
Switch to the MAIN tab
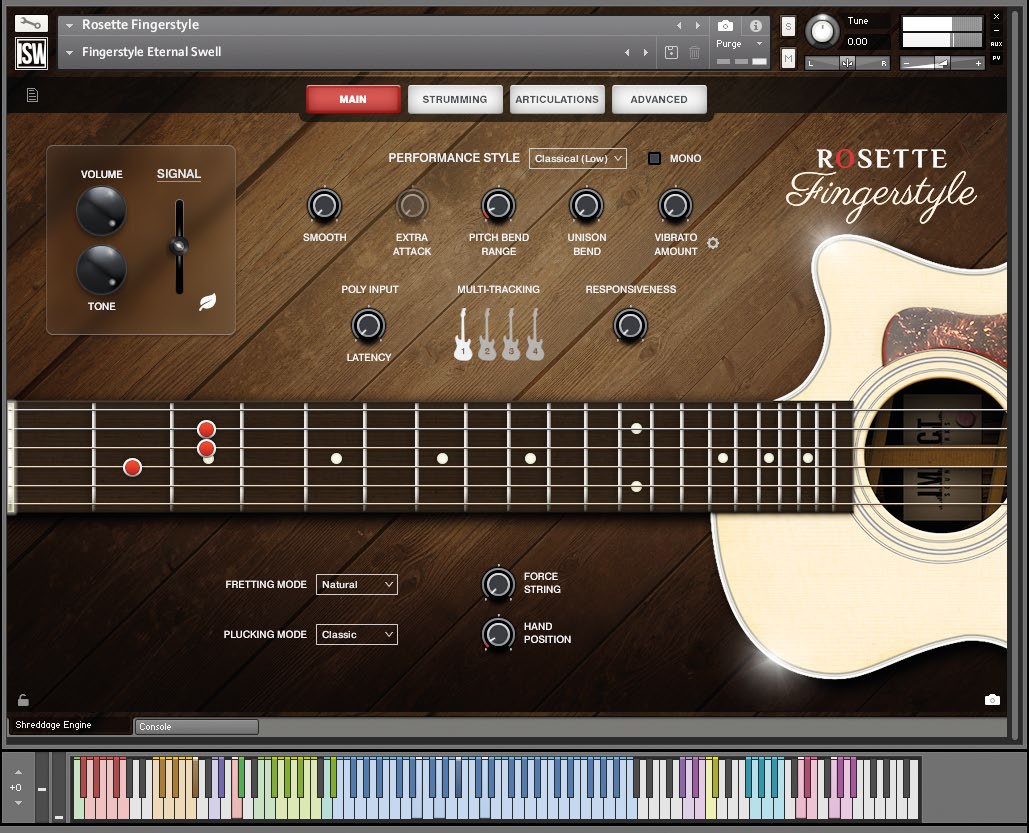(x=353, y=99)
